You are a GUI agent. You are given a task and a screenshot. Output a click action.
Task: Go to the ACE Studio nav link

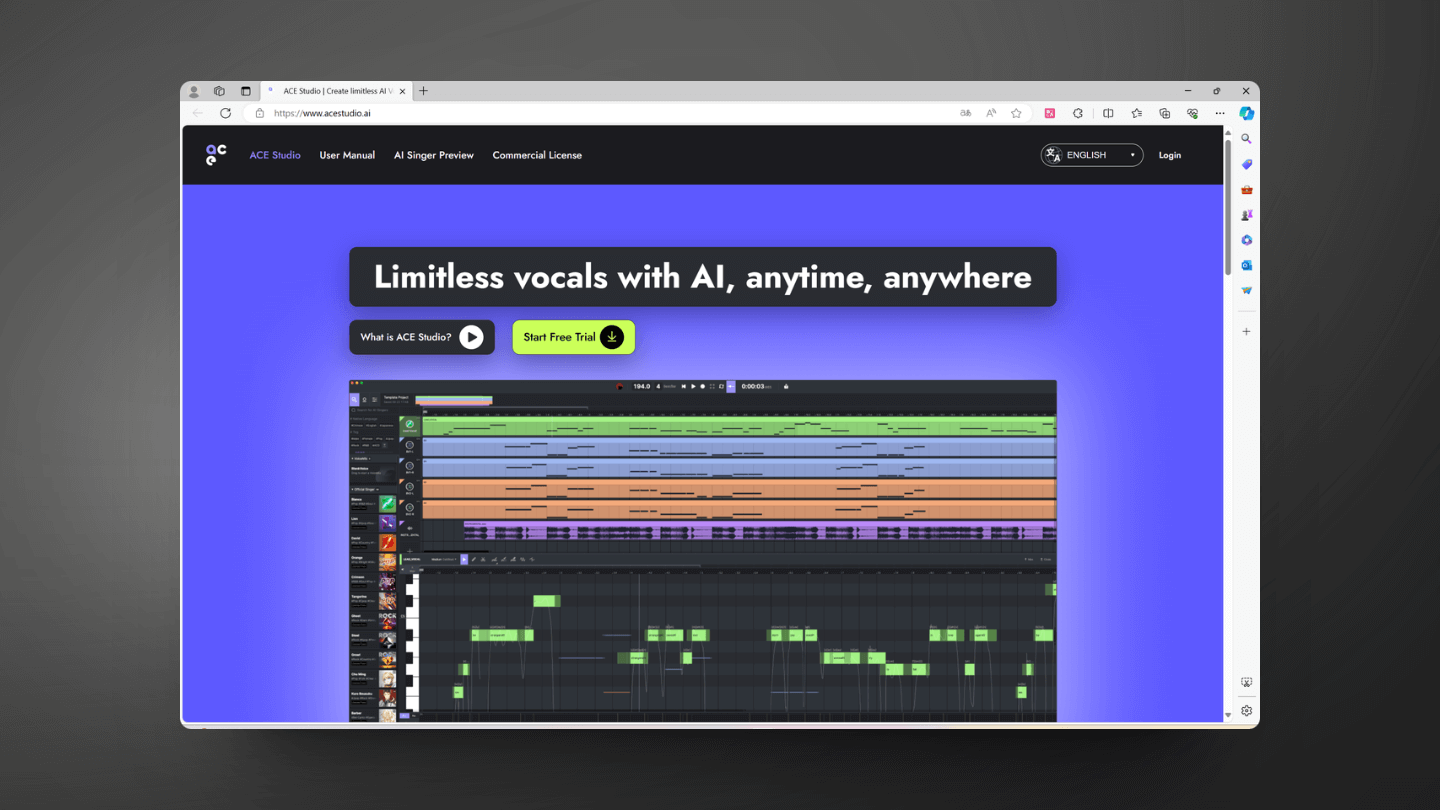pyautogui.click(x=275, y=155)
